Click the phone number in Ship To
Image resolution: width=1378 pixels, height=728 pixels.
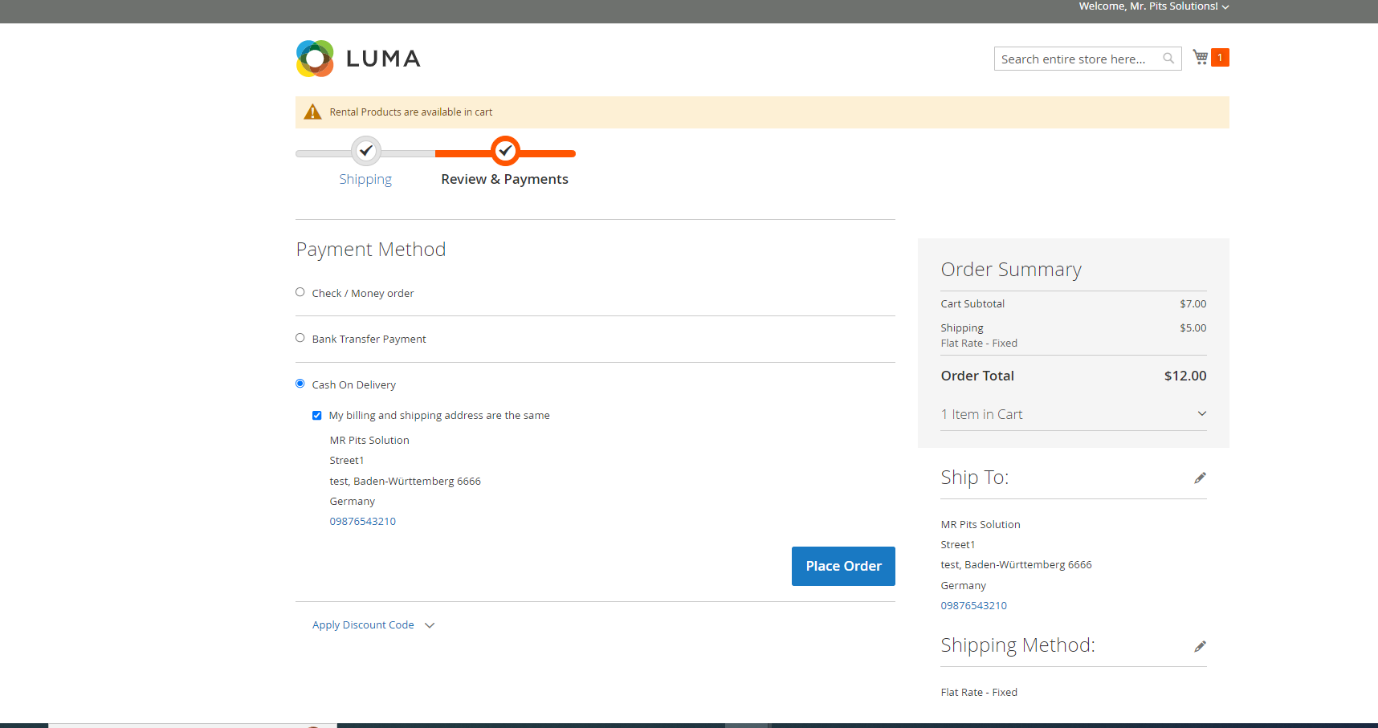click(973, 606)
